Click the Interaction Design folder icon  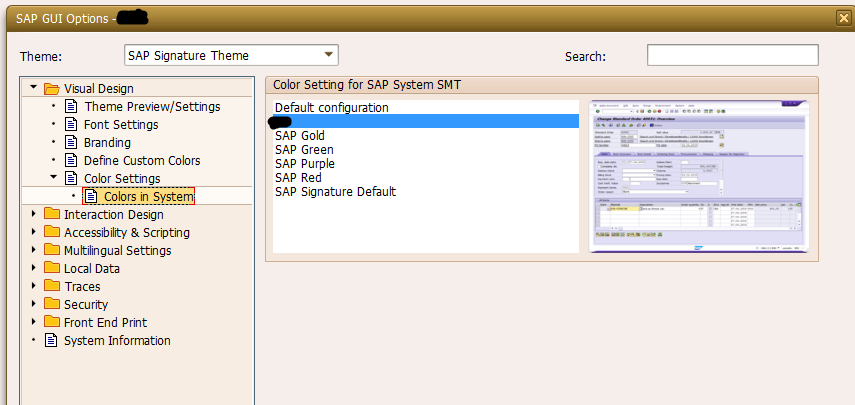[x=52, y=214]
